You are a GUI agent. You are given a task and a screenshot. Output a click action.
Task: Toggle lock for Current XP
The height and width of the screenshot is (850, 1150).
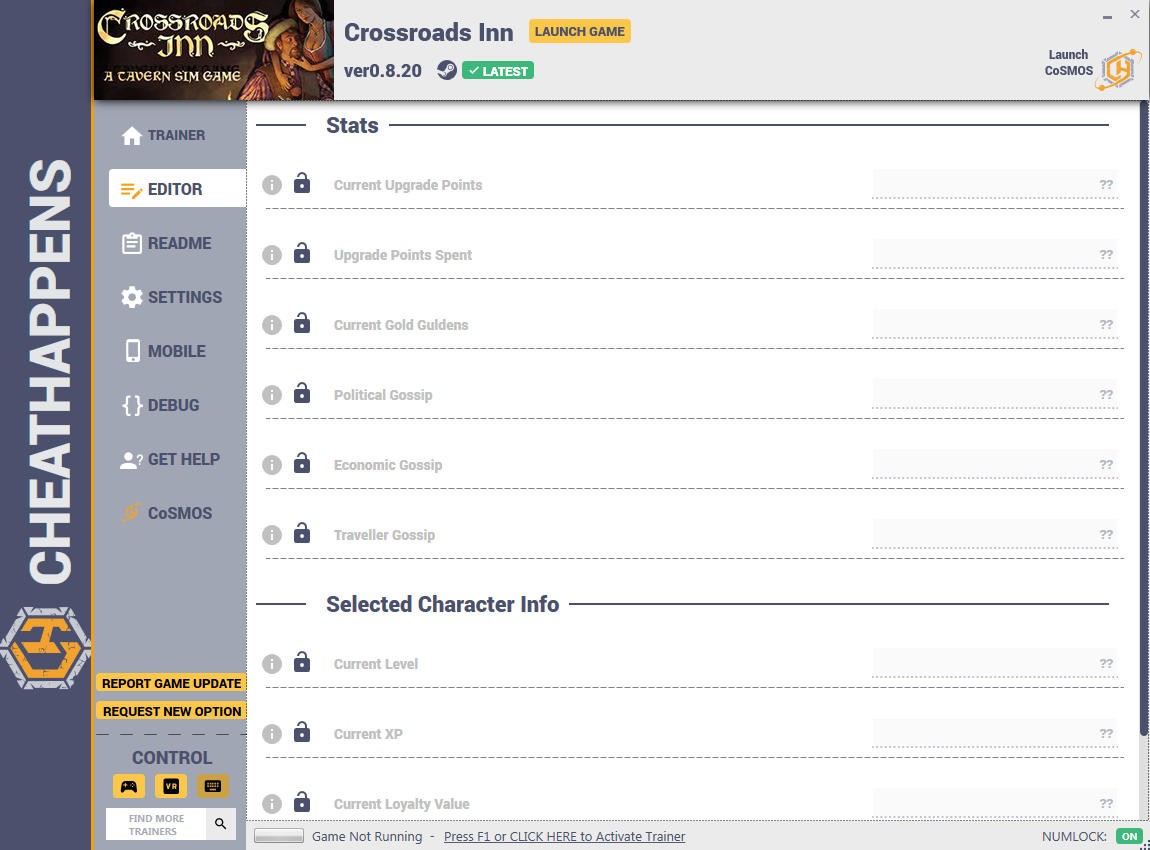click(x=301, y=732)
